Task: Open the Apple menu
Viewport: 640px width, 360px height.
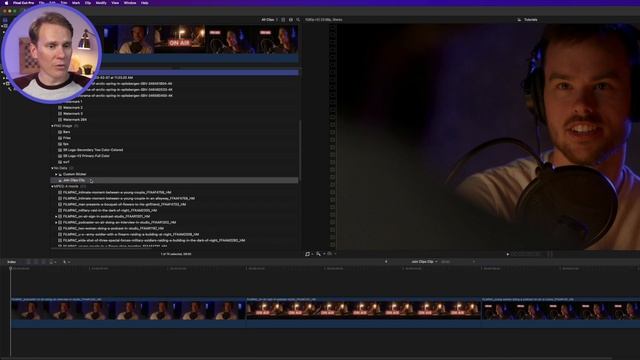Action: click(6, 2)
